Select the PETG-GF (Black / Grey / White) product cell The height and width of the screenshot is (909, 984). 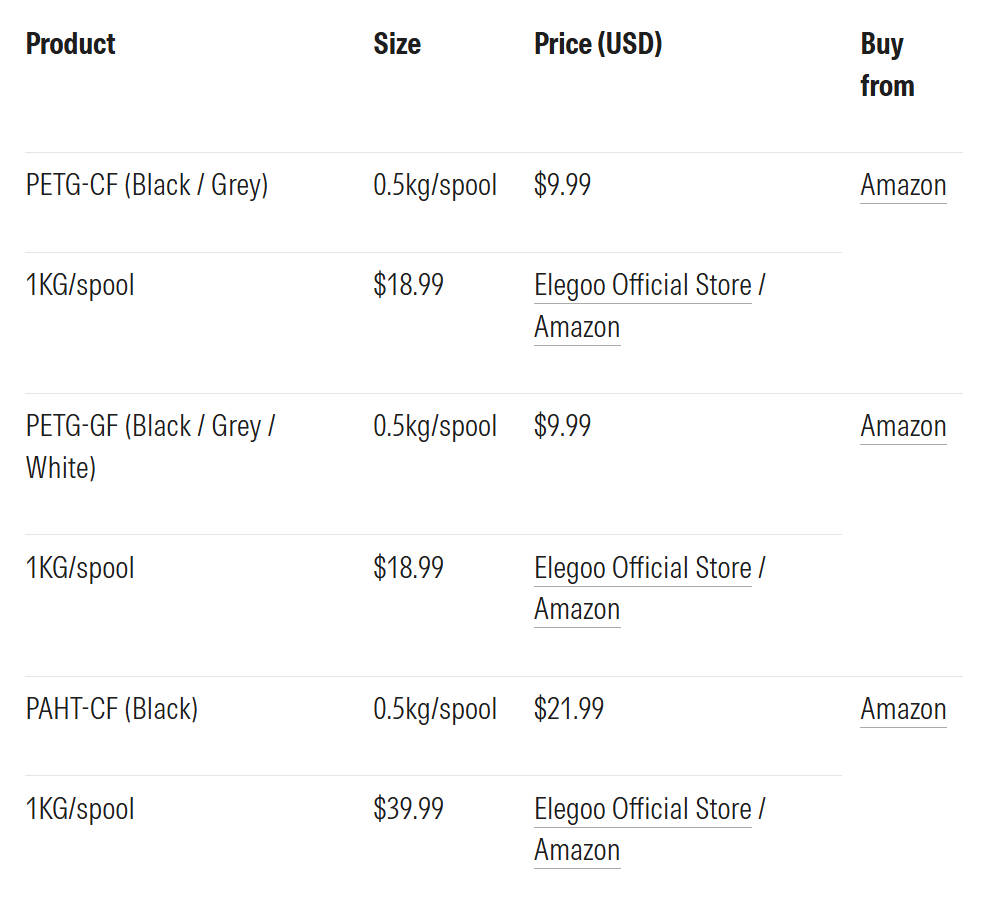150,446
